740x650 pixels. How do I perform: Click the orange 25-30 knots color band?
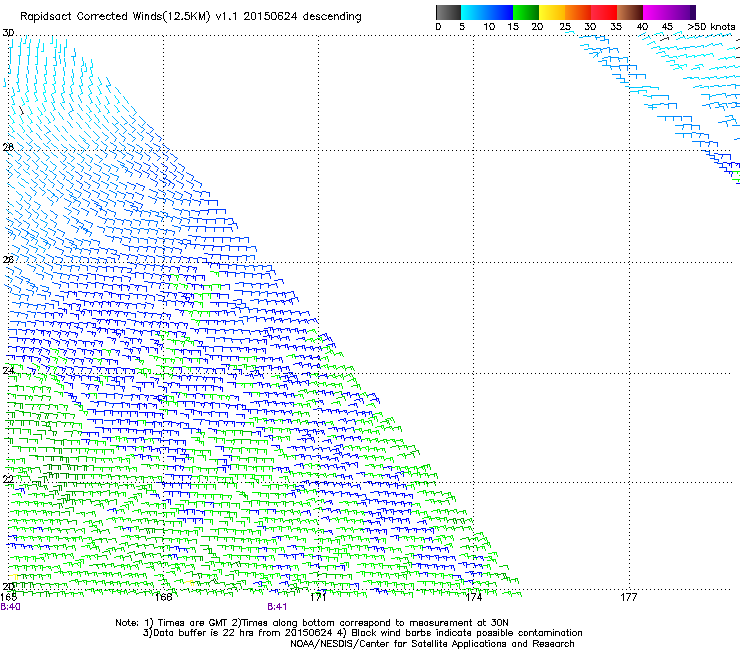point(578,12)
